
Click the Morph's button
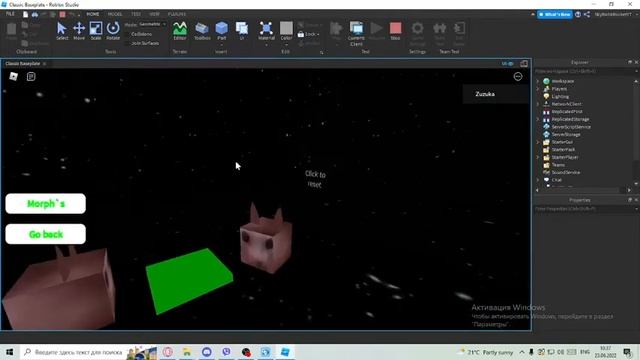[x=46, y=204]
